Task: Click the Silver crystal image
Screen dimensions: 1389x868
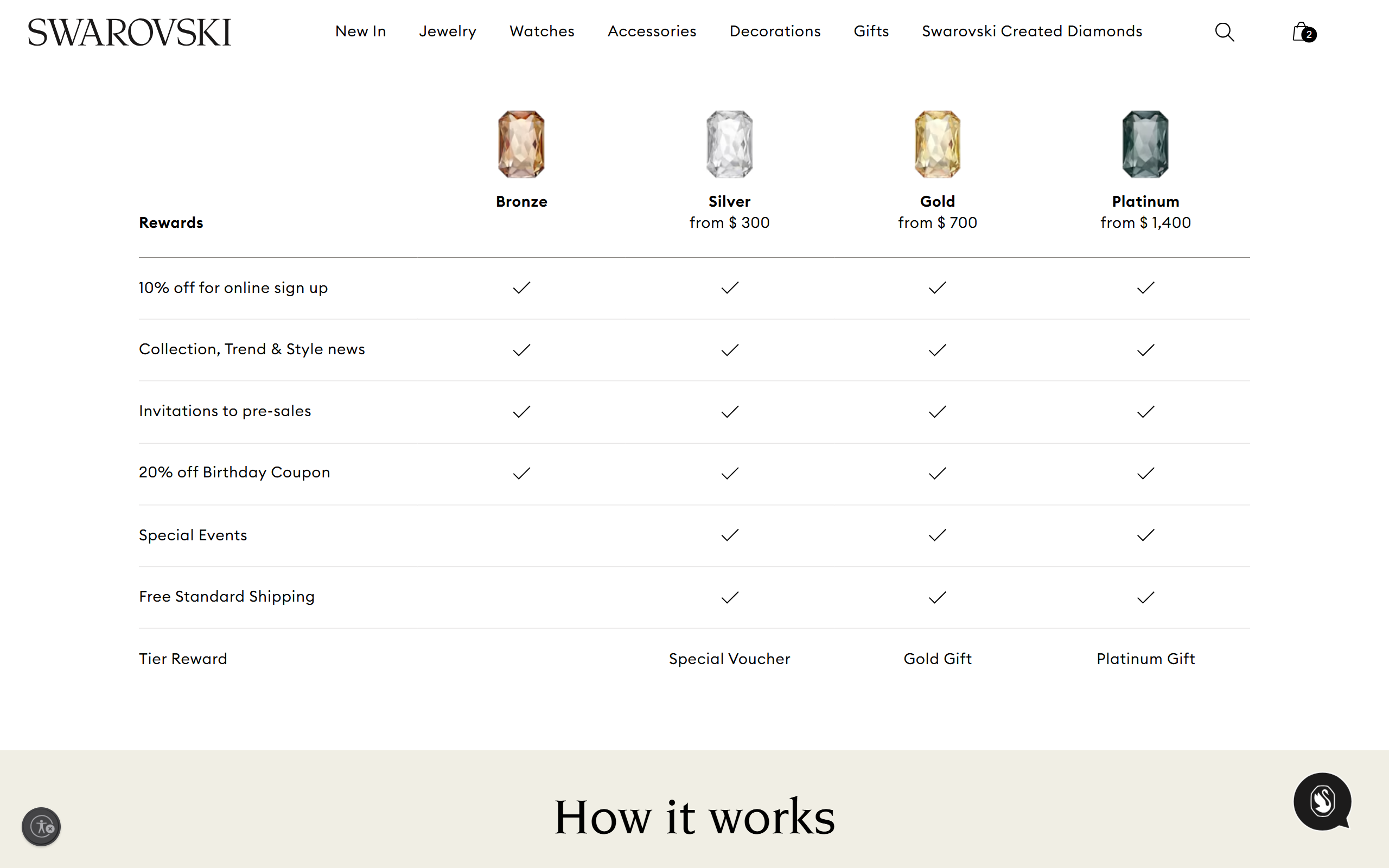Action: (730, 144)
